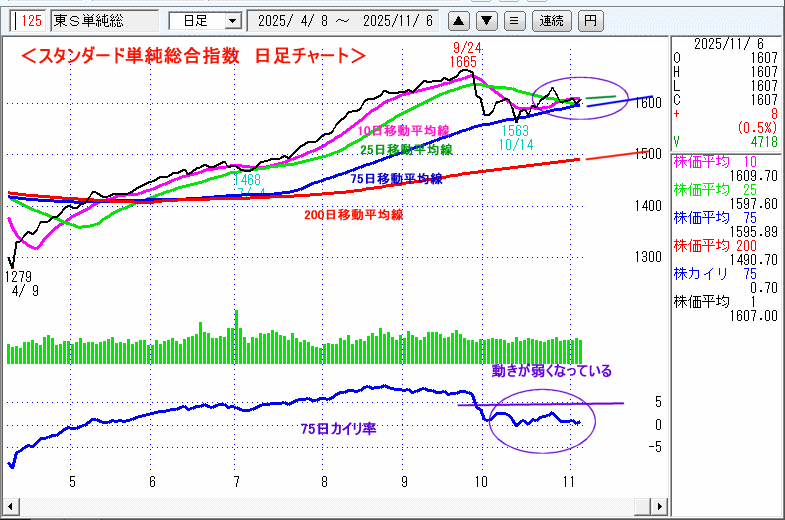Image resolution: width=785 pixels, height=520 pixels.
Task: Click the volume value 4718 in data panel
Action: click(762, 143)
